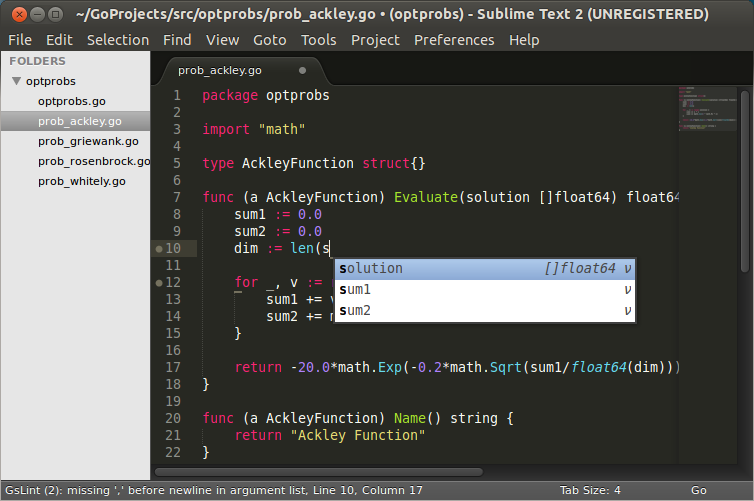
Task: Choose 'solution' autocomplete suggestion
Action: point(485,268)
